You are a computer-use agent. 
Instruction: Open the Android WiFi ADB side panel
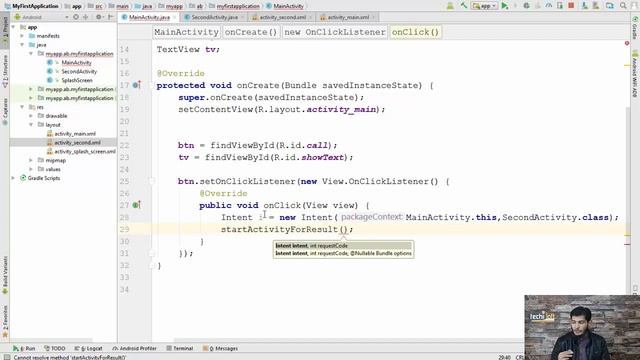[635, 74]
